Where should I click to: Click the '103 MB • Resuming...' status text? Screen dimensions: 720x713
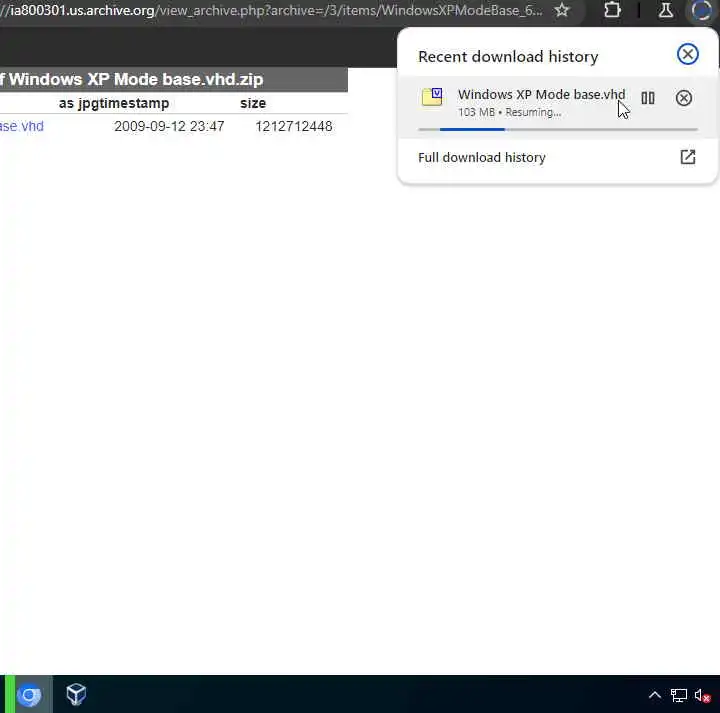[509, 112]
